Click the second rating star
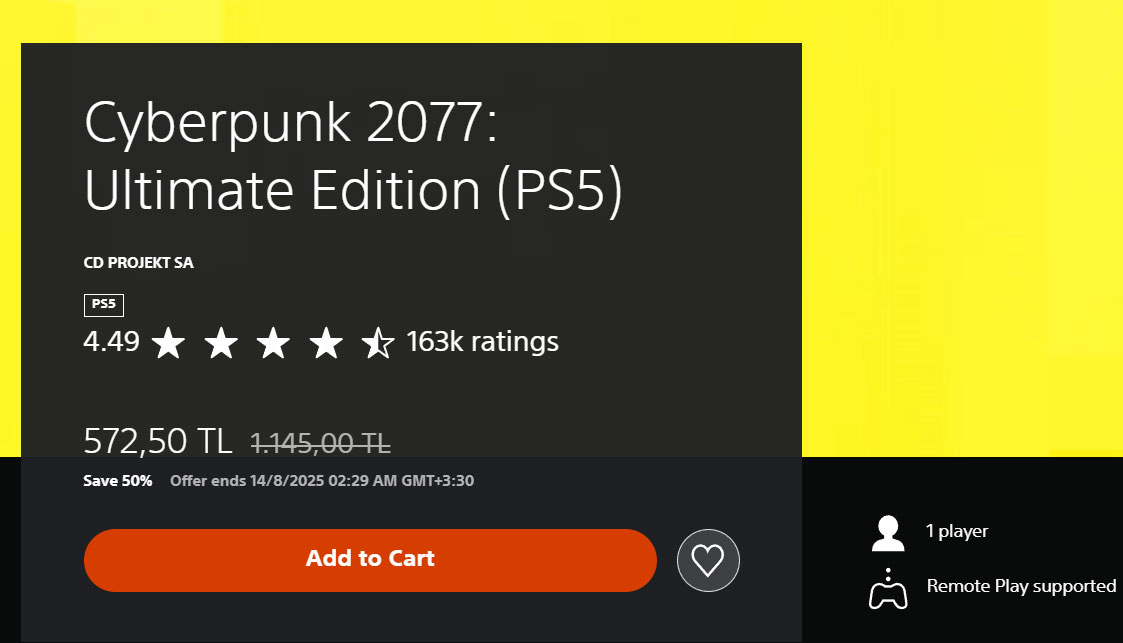Image resolution: width=1123 pixels, height=643 pixels. 221,342
